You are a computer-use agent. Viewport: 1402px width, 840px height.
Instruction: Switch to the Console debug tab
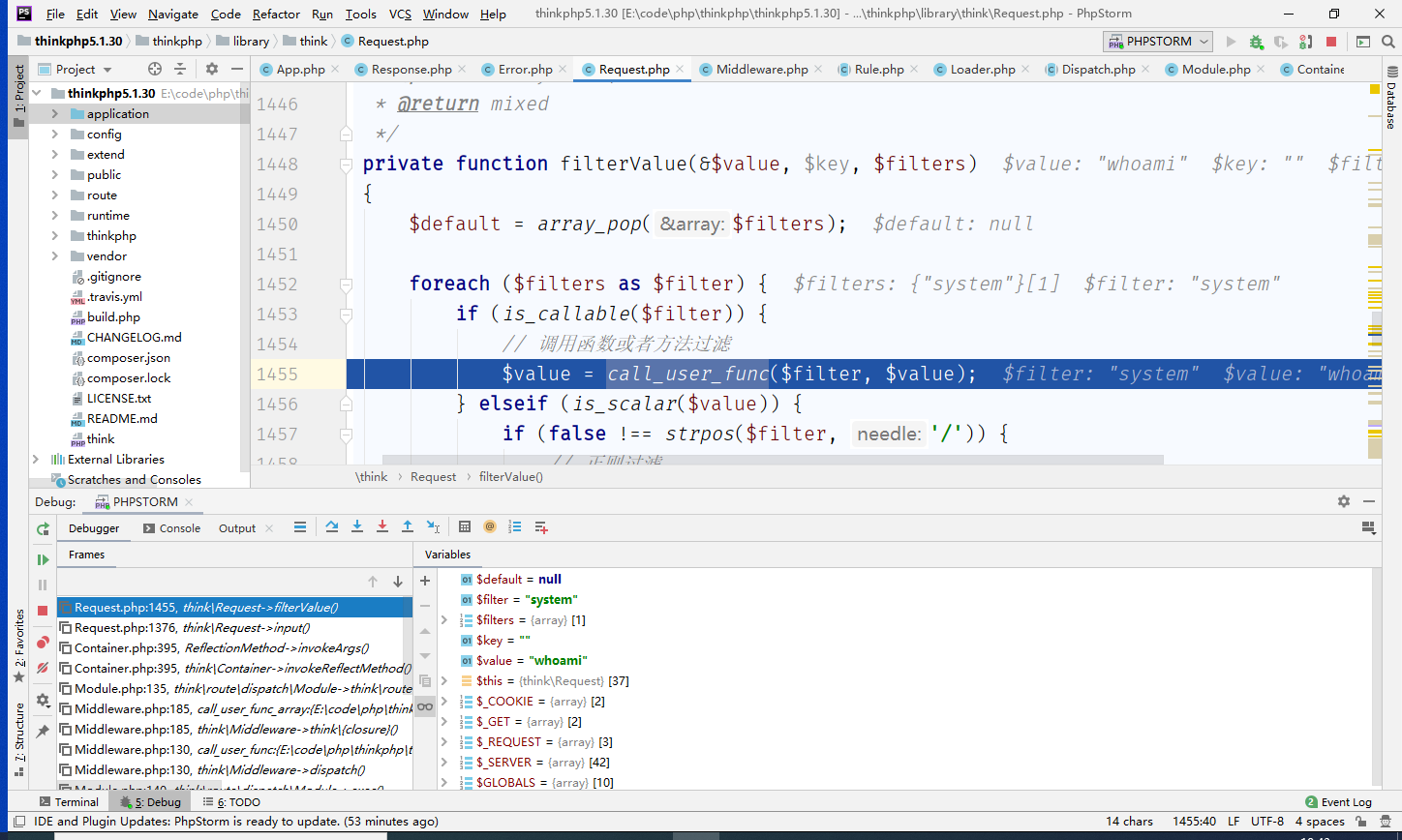(x=171, y=528)
